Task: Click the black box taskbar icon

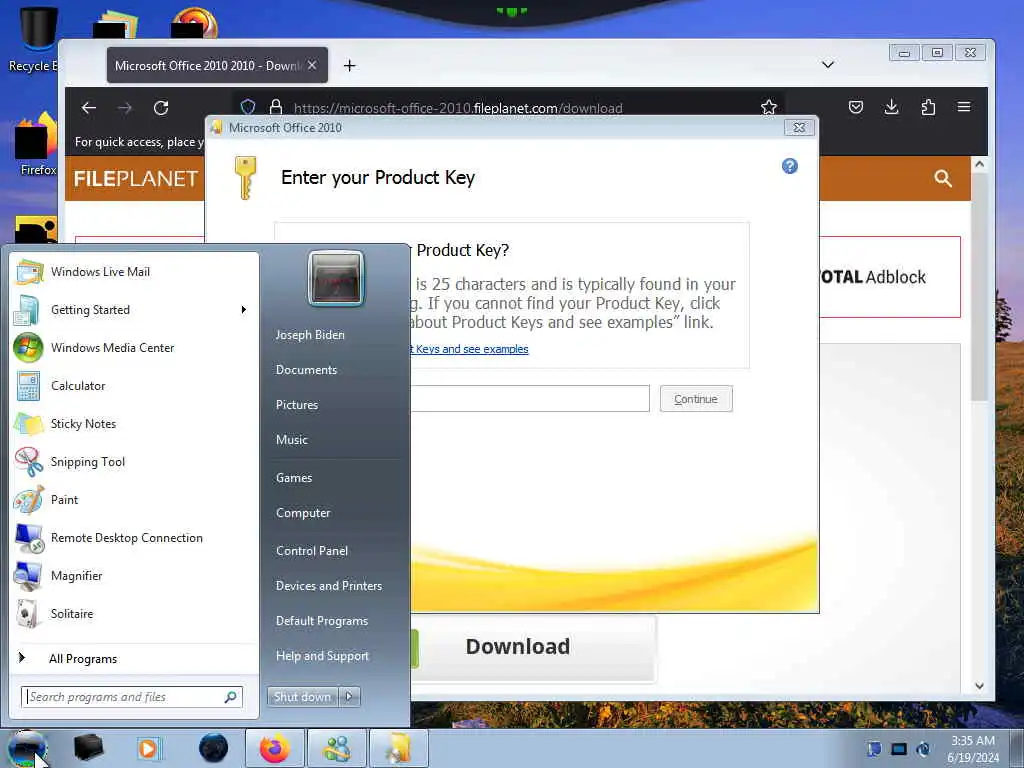Action: (x=88, y=748)
